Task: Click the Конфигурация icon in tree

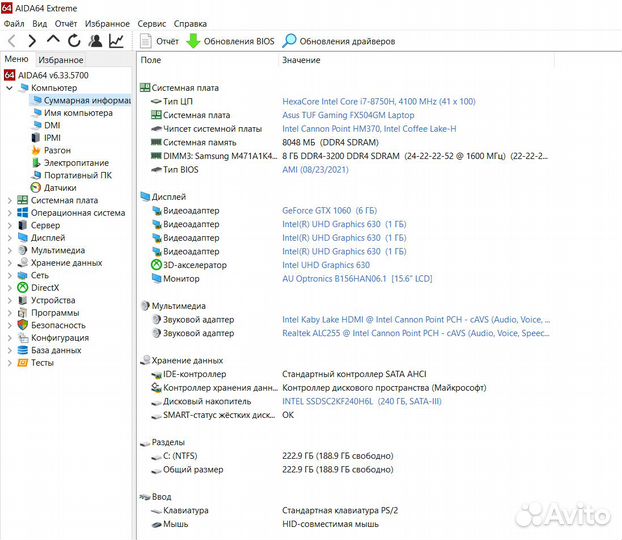Action: (x=23, y=337)
